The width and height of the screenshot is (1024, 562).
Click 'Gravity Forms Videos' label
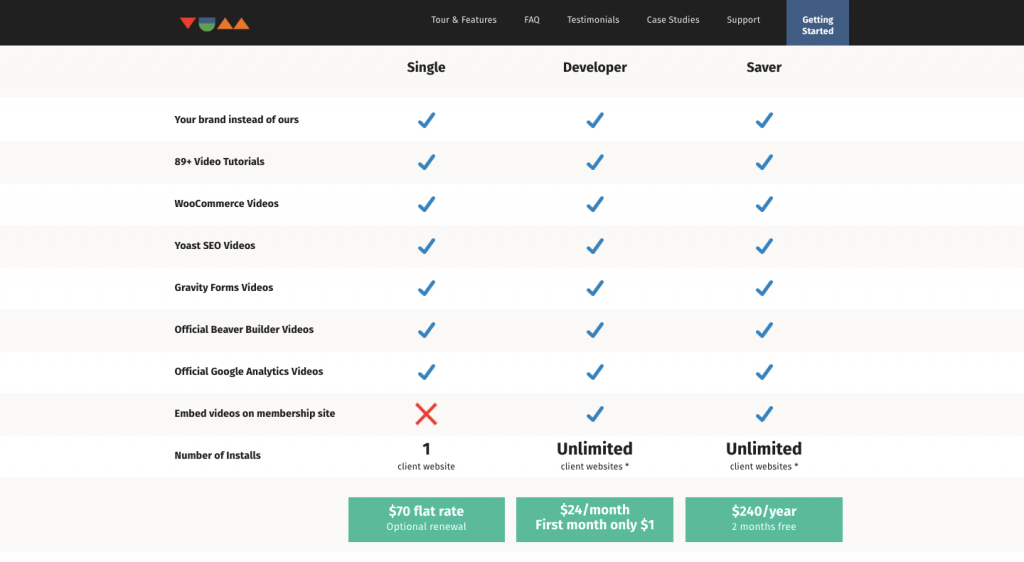coord(223,287)
